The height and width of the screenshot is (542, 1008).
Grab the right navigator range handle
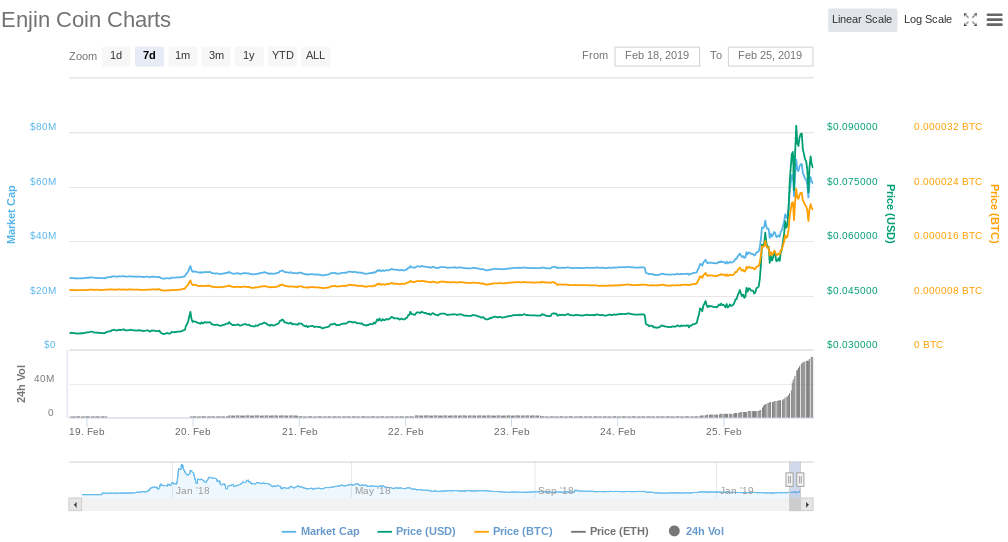coord(800,479)
